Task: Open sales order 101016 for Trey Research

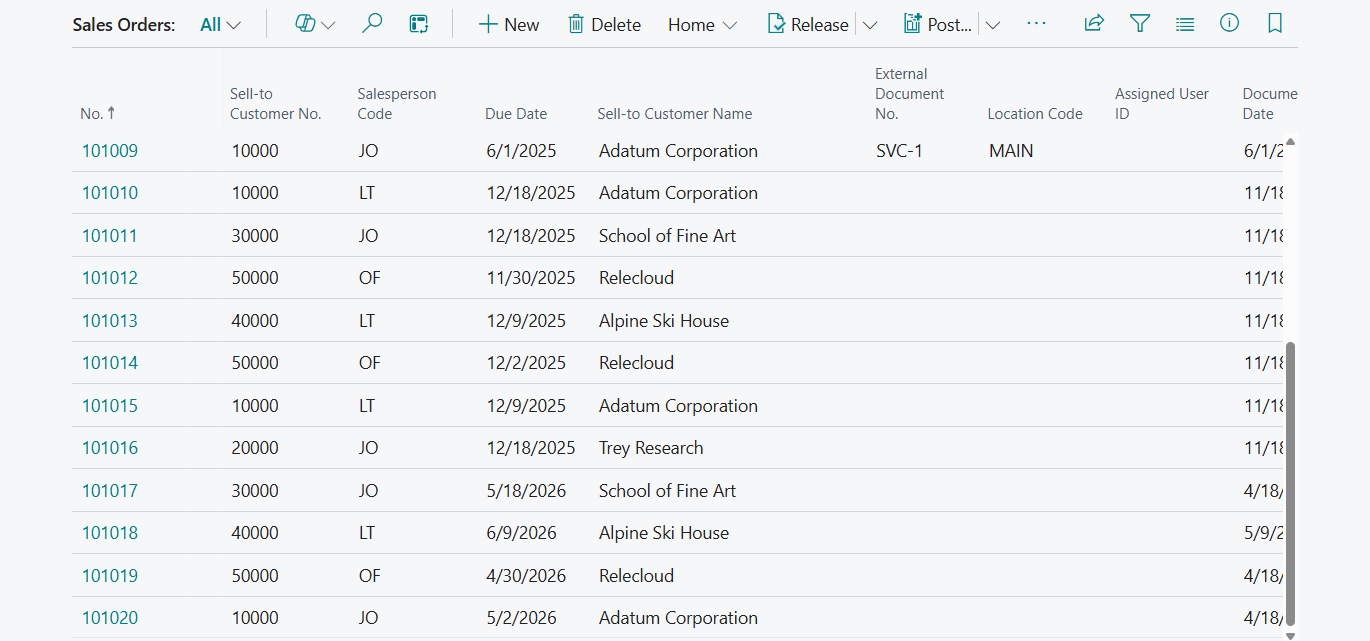Action: click(x=109, y=447)
